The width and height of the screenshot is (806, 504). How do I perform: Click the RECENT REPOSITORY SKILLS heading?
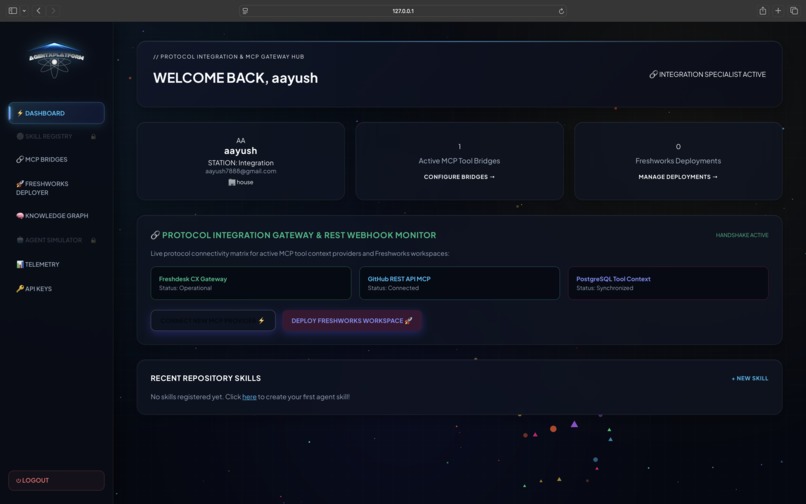206,378
